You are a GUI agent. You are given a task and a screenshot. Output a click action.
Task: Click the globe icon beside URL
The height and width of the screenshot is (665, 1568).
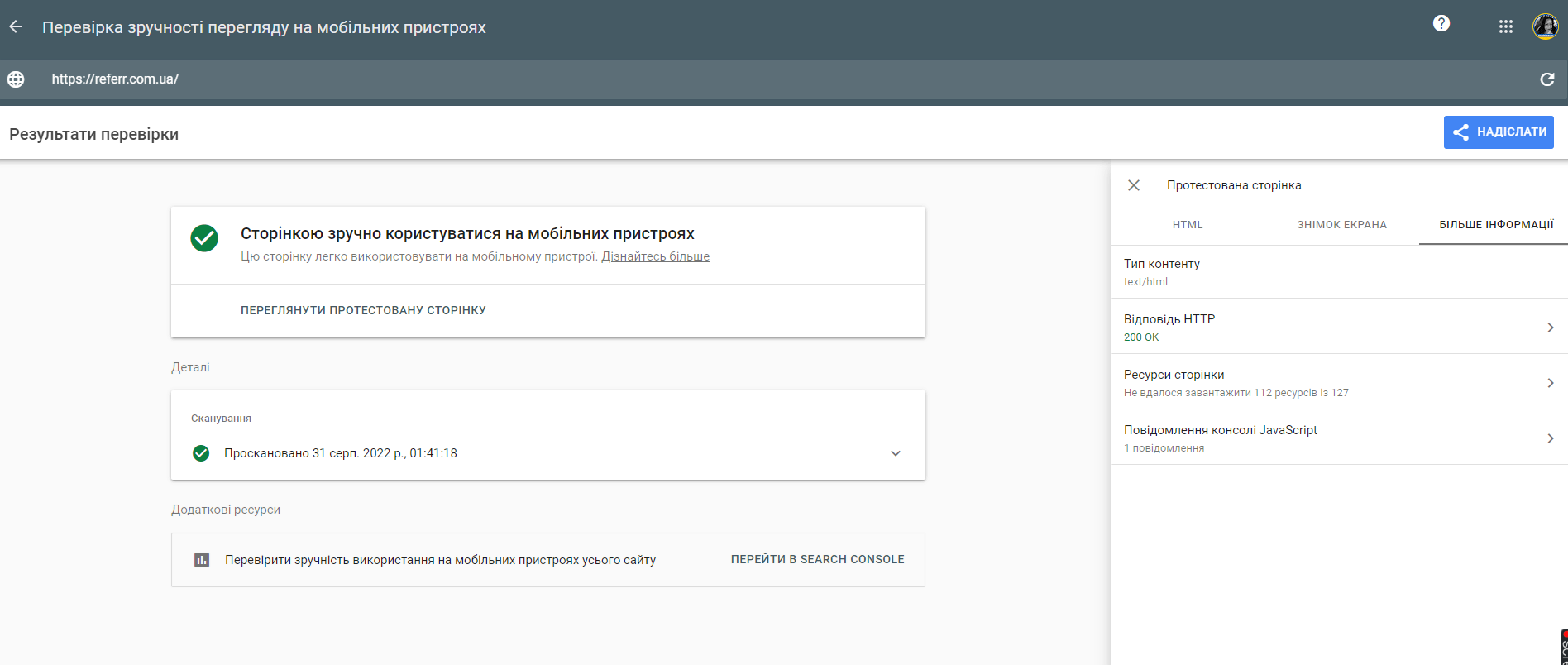[16, 79]
